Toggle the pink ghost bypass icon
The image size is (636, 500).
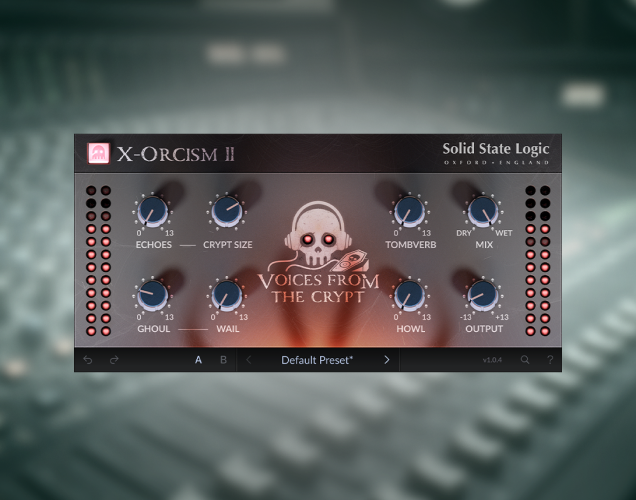point(99,153)
